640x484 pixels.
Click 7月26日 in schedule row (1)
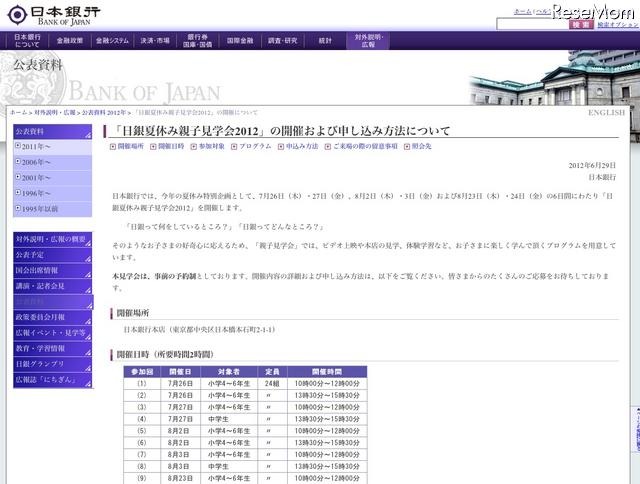(180, 384)
